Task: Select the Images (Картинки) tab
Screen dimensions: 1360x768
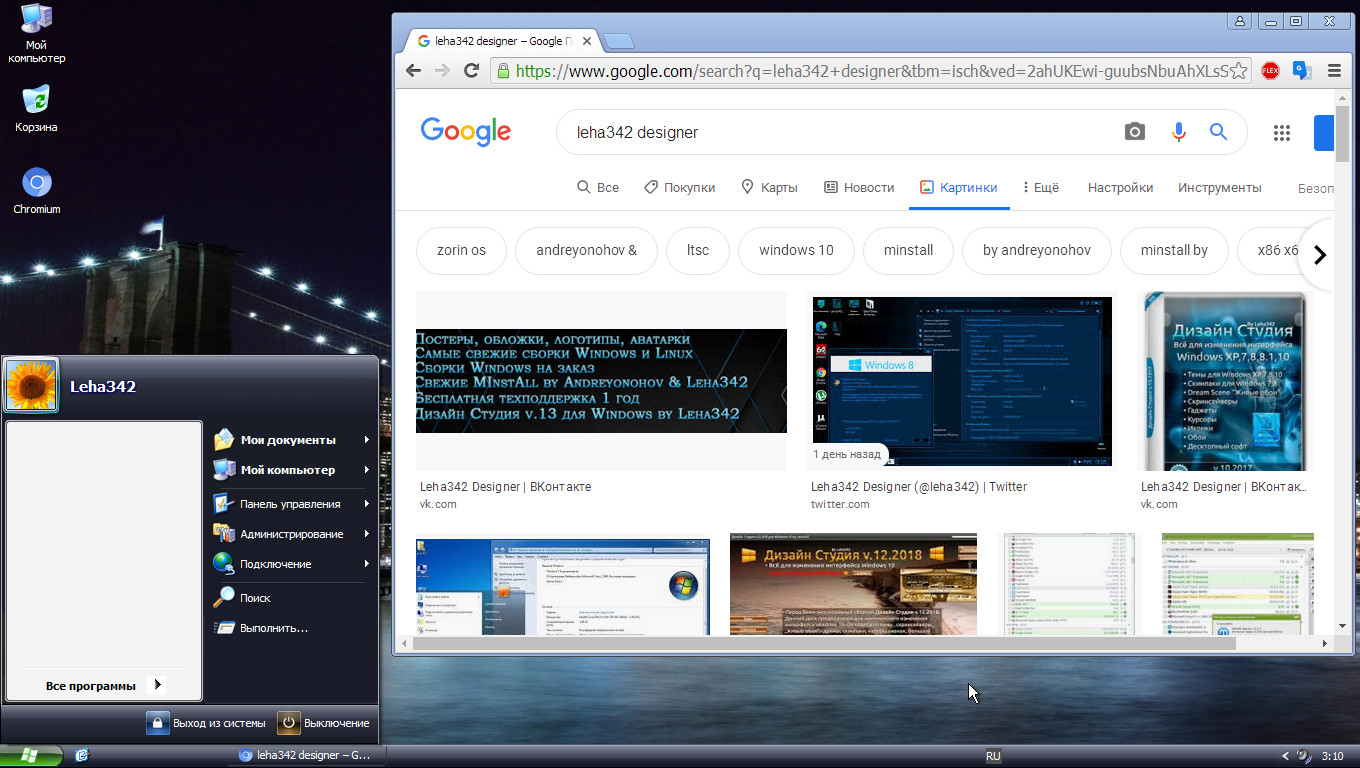Action: (x=959, y=187)
